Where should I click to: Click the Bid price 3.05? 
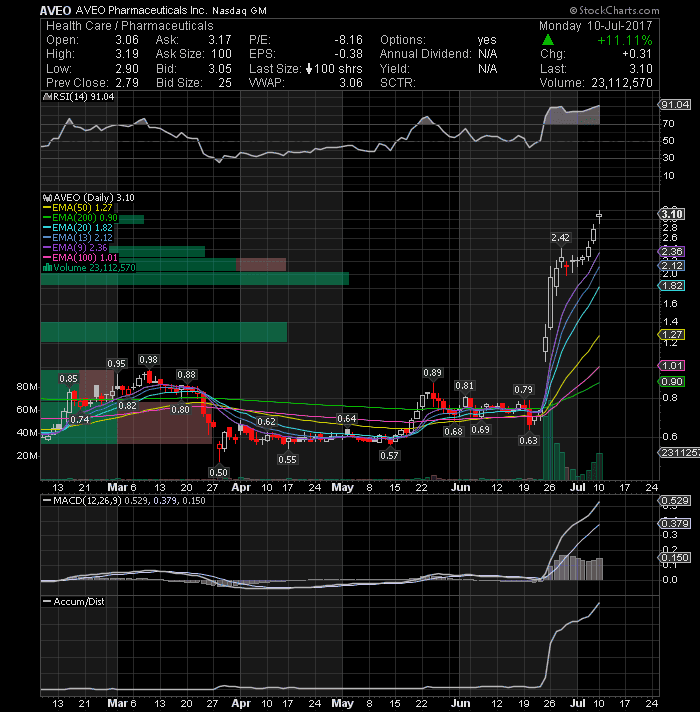(x=220, y=69)
